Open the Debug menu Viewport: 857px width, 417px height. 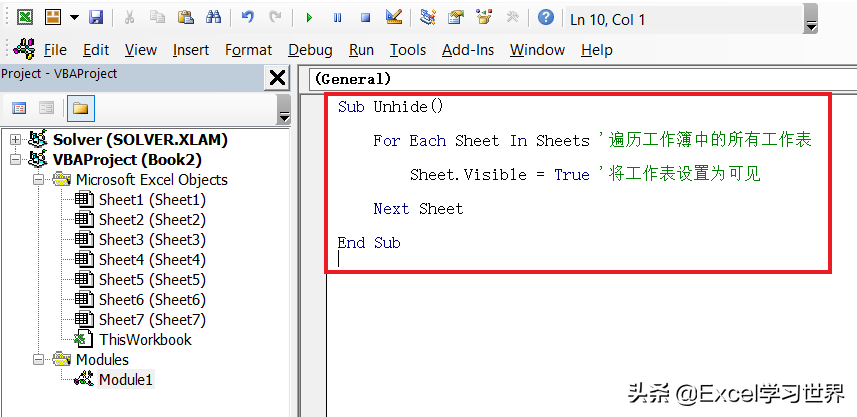click(x=310, y=50)
